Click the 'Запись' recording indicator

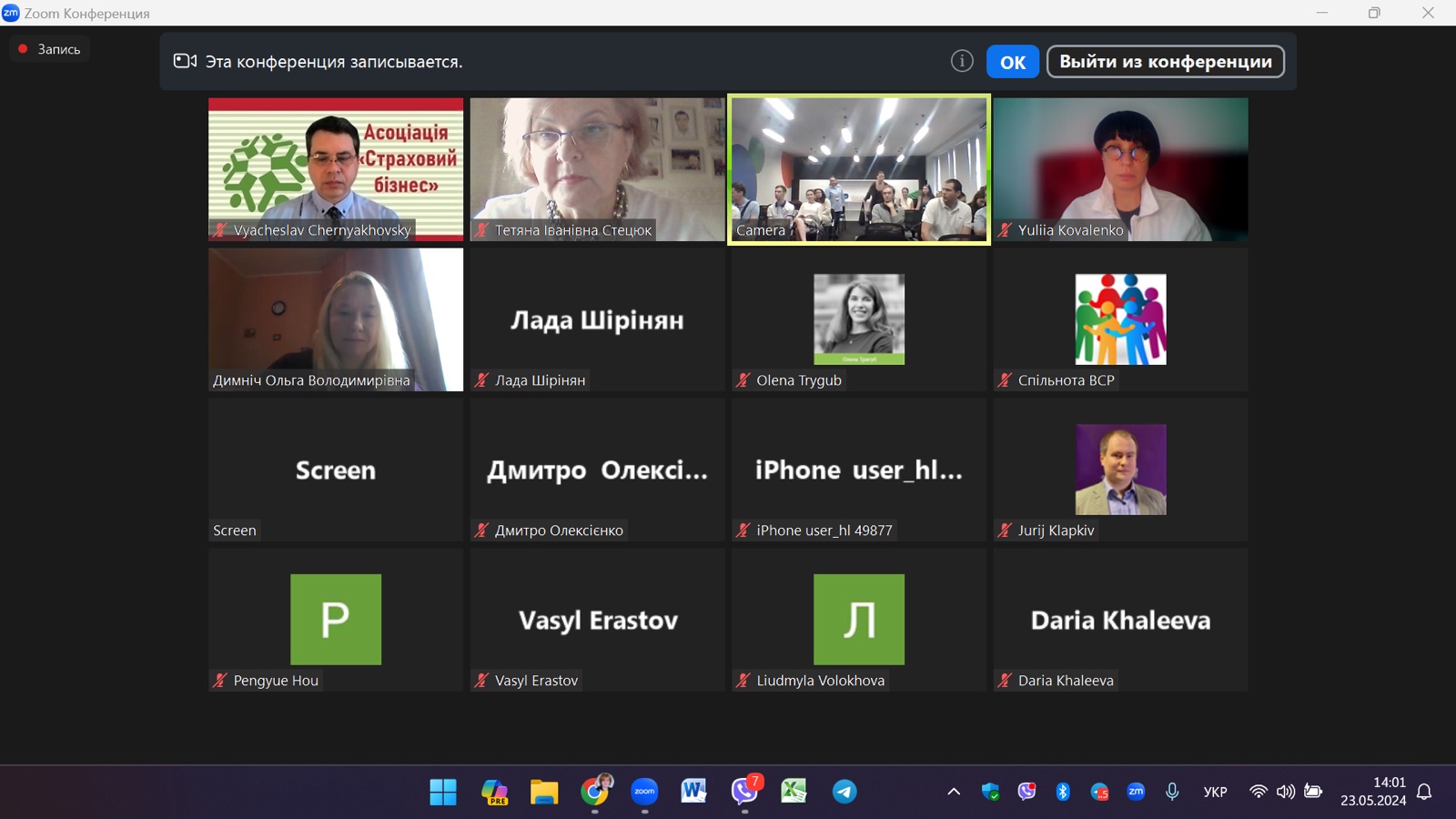(x=50, y=49)
